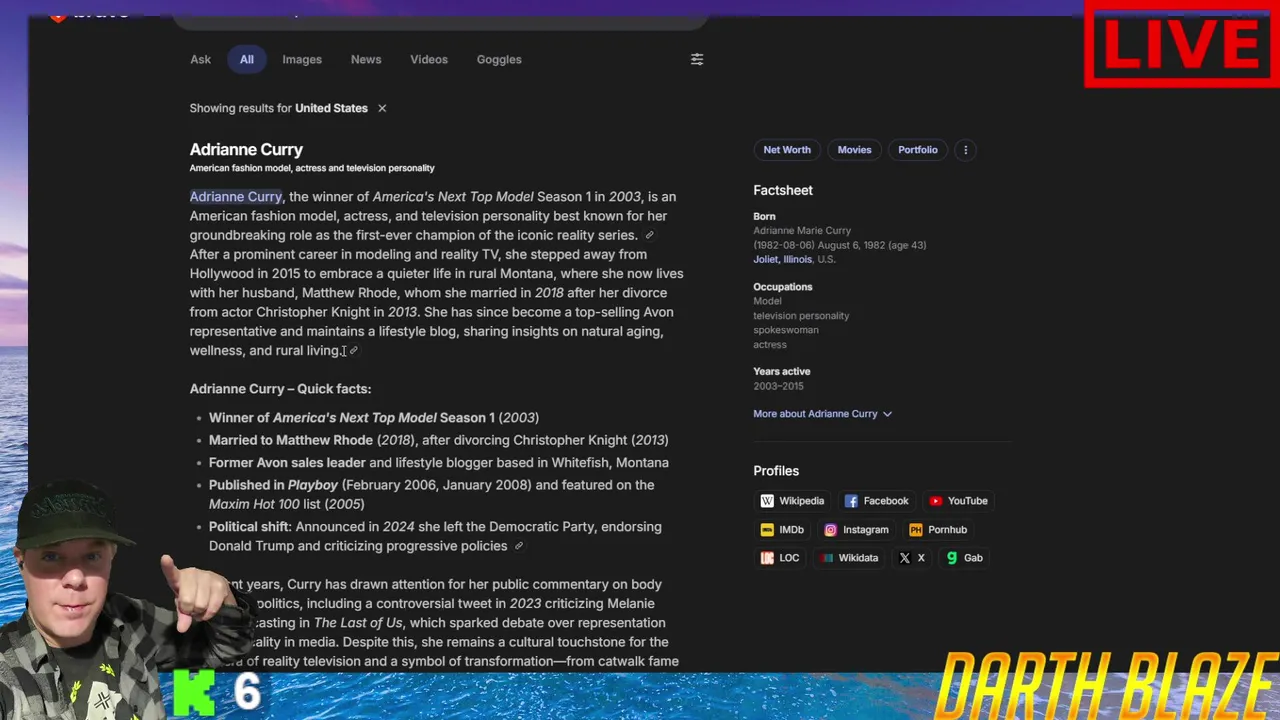
Task: Open the Goggles tab
Action: pyautogui.click(x=499, y=59)
